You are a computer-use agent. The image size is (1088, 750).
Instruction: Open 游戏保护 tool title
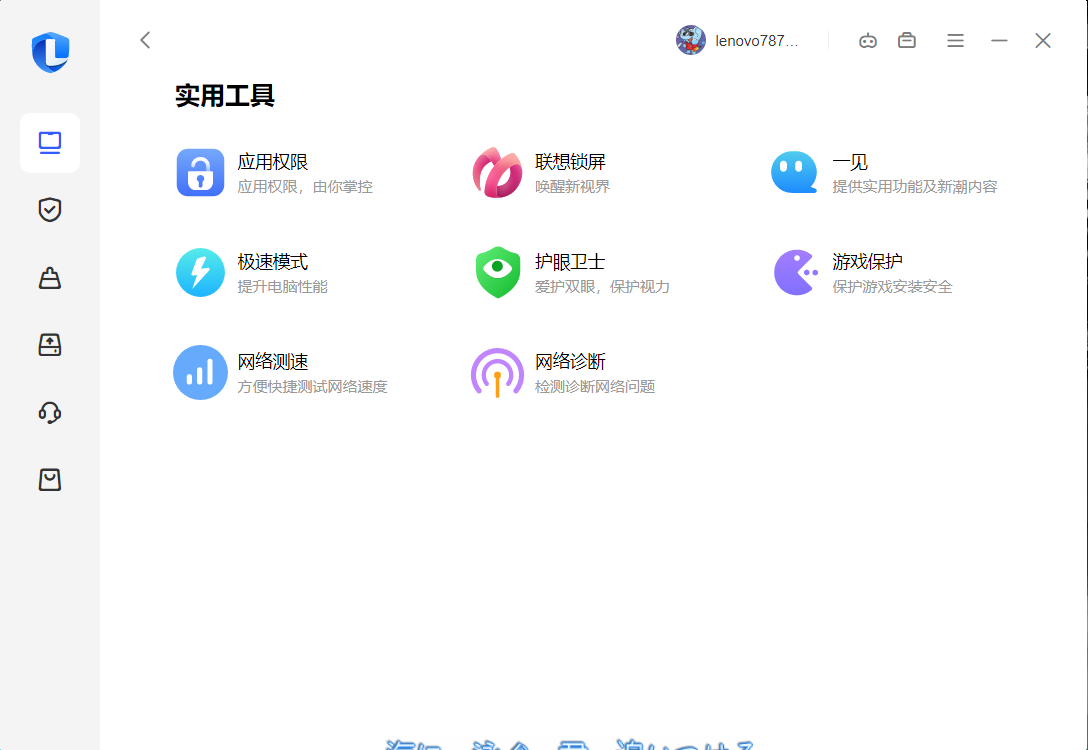[x=867, y=262]
